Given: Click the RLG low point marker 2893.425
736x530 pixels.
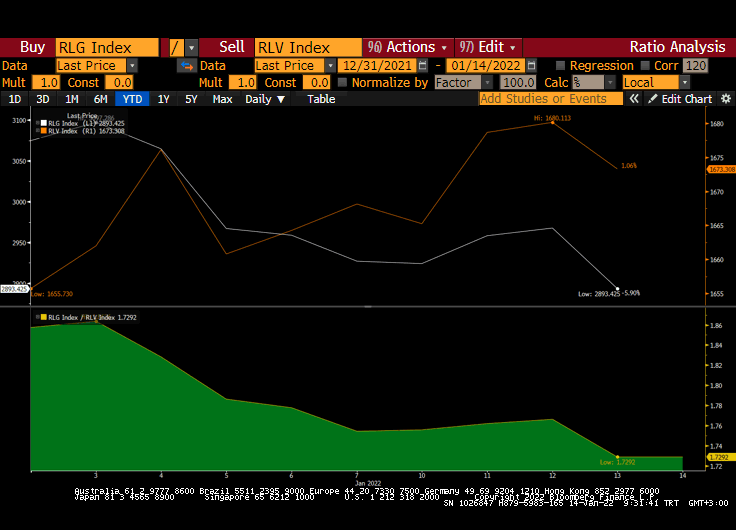Looking at the screenshot, I should [x=617, y=289].
